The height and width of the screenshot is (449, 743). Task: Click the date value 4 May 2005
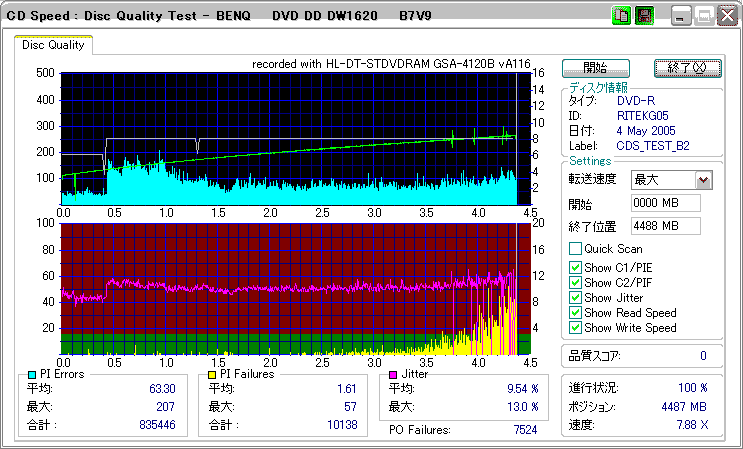point(646,131)
